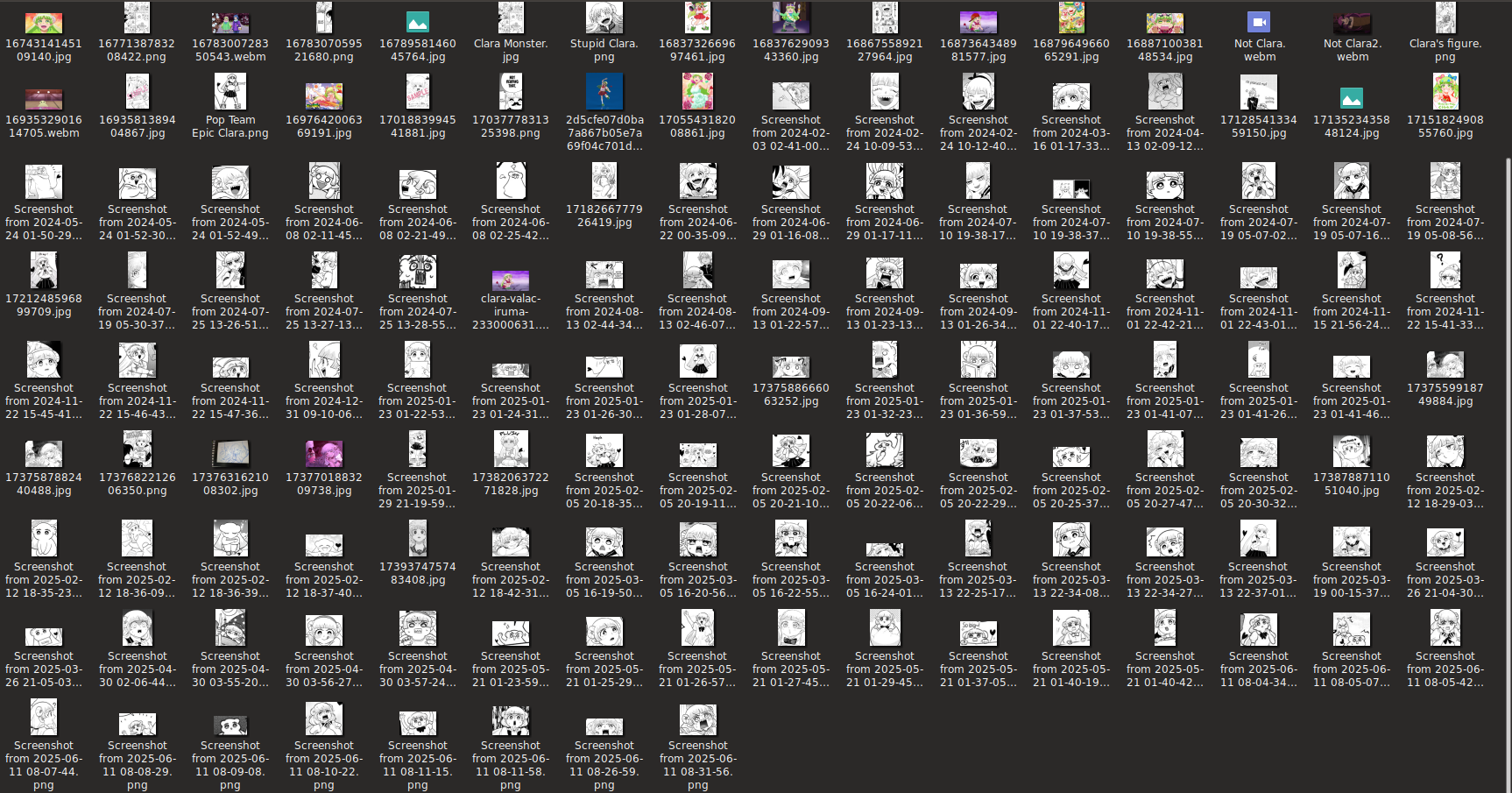The width and height of the screenshot is (1512, 793).
Task: Select file name 1738788711051040.jpg
Action: pyautogui.click(x=1352, y=484)
